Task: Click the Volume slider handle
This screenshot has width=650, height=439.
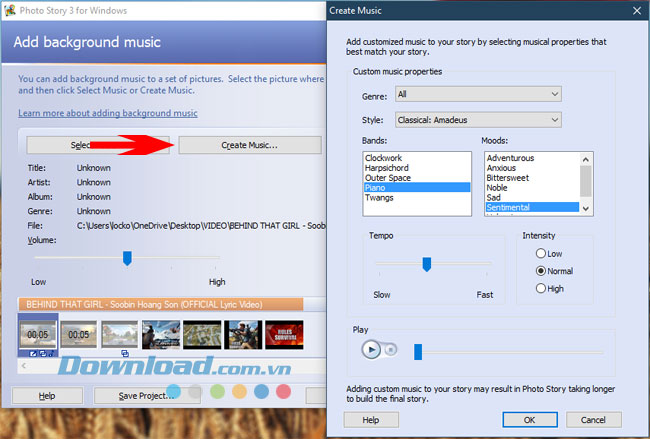Action: coord(127,258)
